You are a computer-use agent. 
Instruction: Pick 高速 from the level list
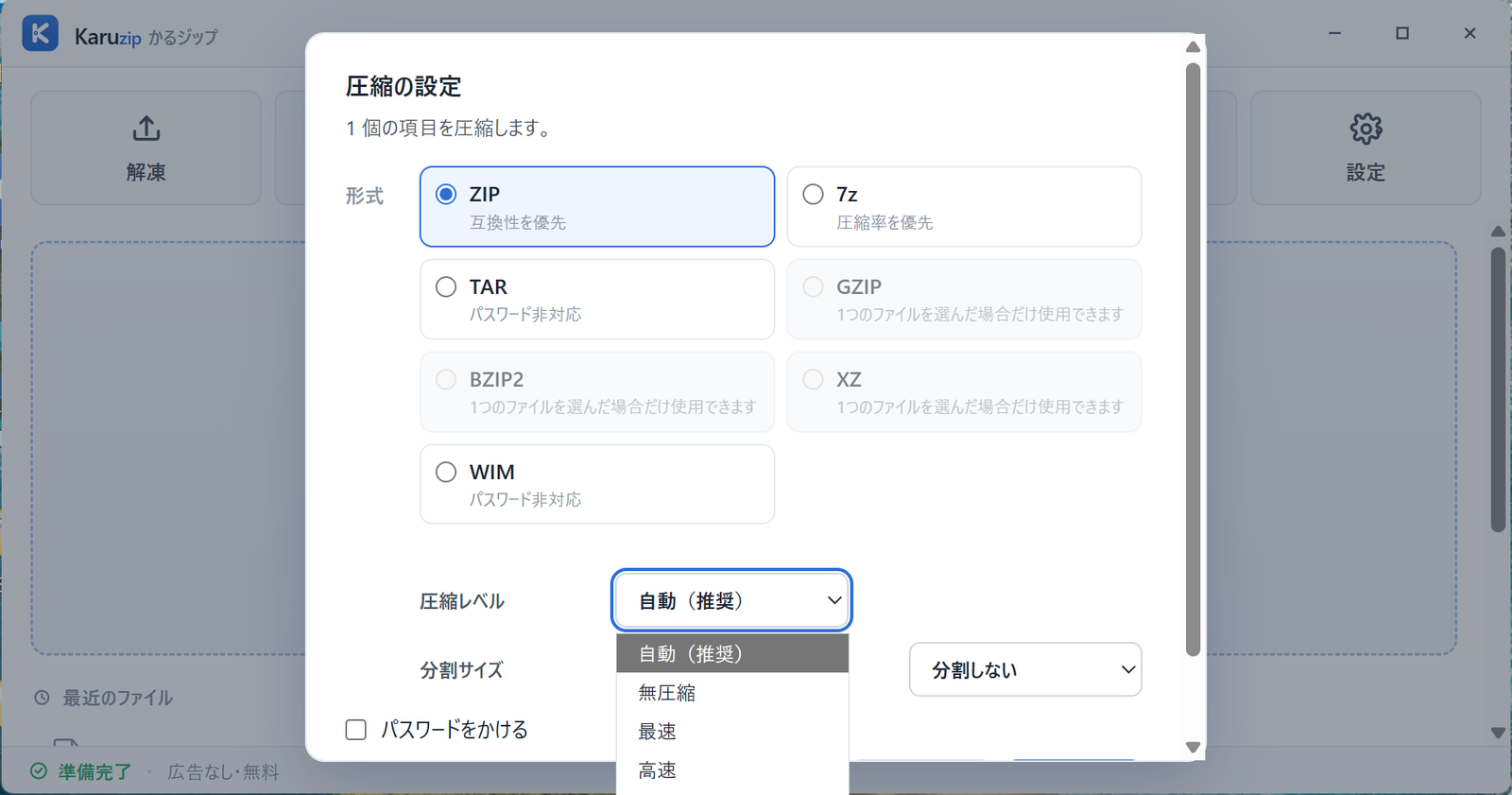point(732,770)
